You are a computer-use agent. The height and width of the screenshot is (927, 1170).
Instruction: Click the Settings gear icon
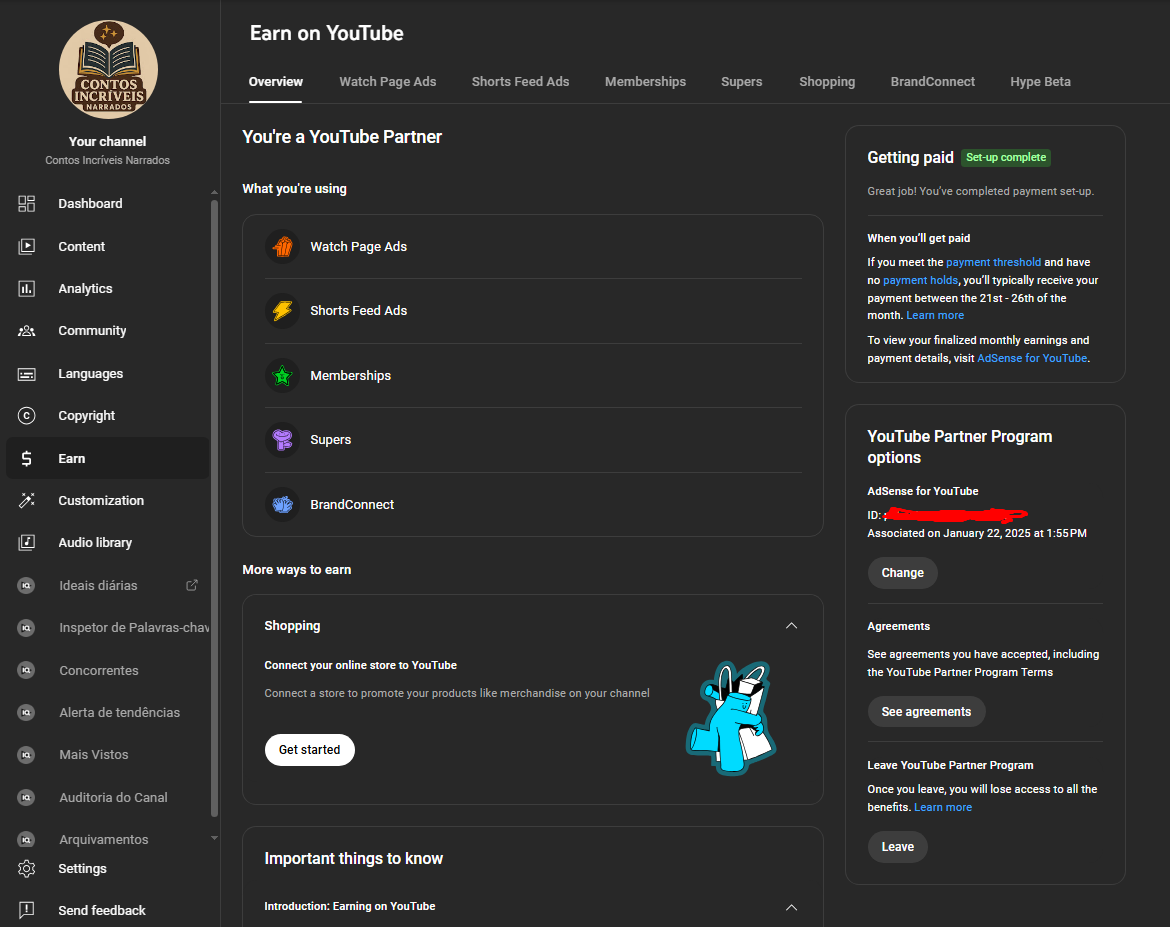pos(27,869)
